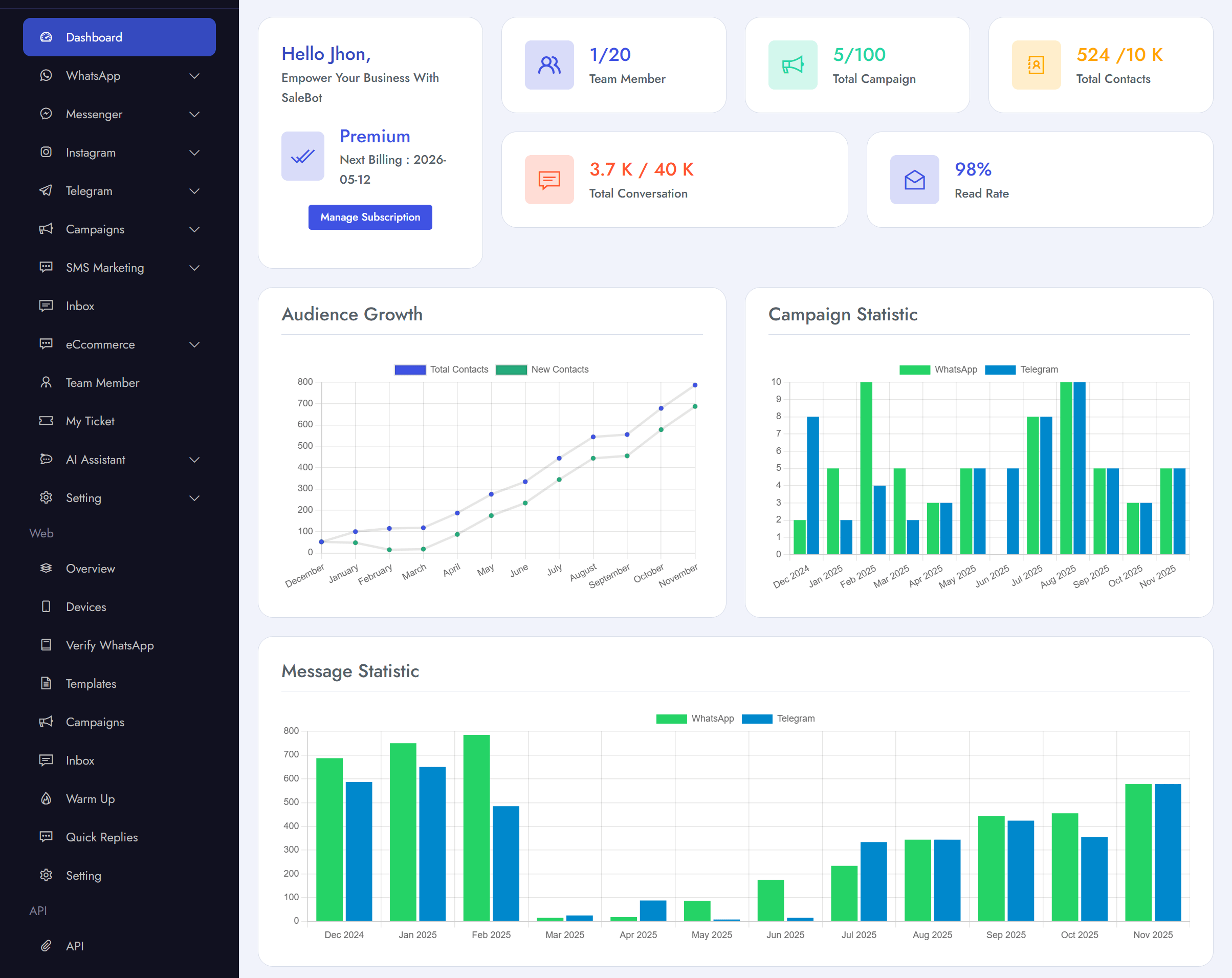This screenshot has height=978, width=1232.
Task: Click the Premium double-check icon
Action: tap(303, 156)
